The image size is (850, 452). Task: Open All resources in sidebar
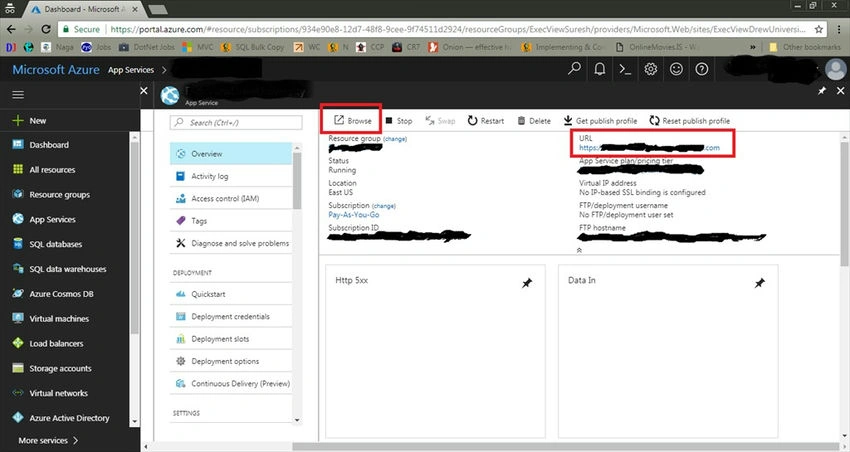[44, 170]
